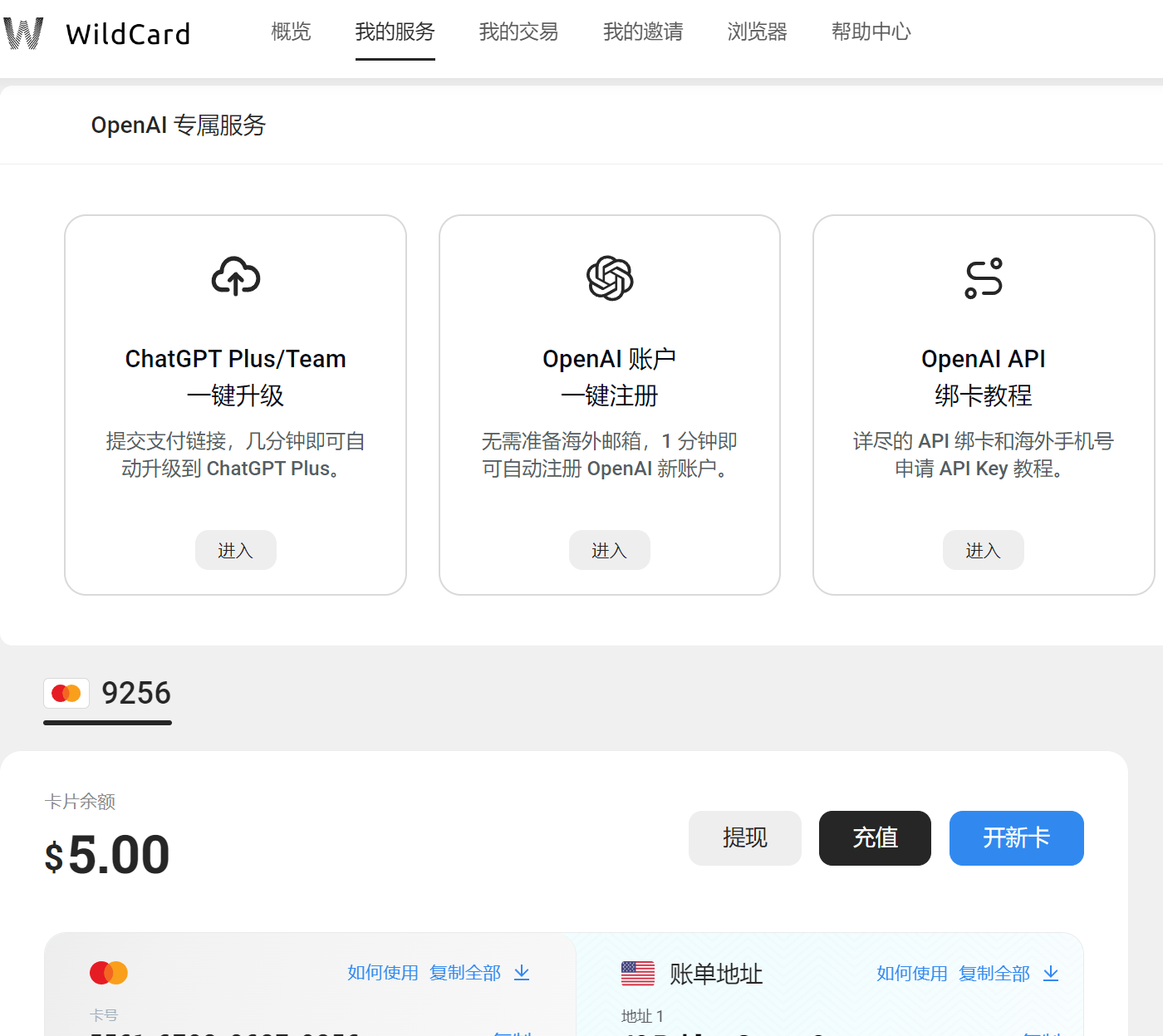Open 帮助中心 help center
The image size is (1163, 1036).
click(x=871, y=32)
